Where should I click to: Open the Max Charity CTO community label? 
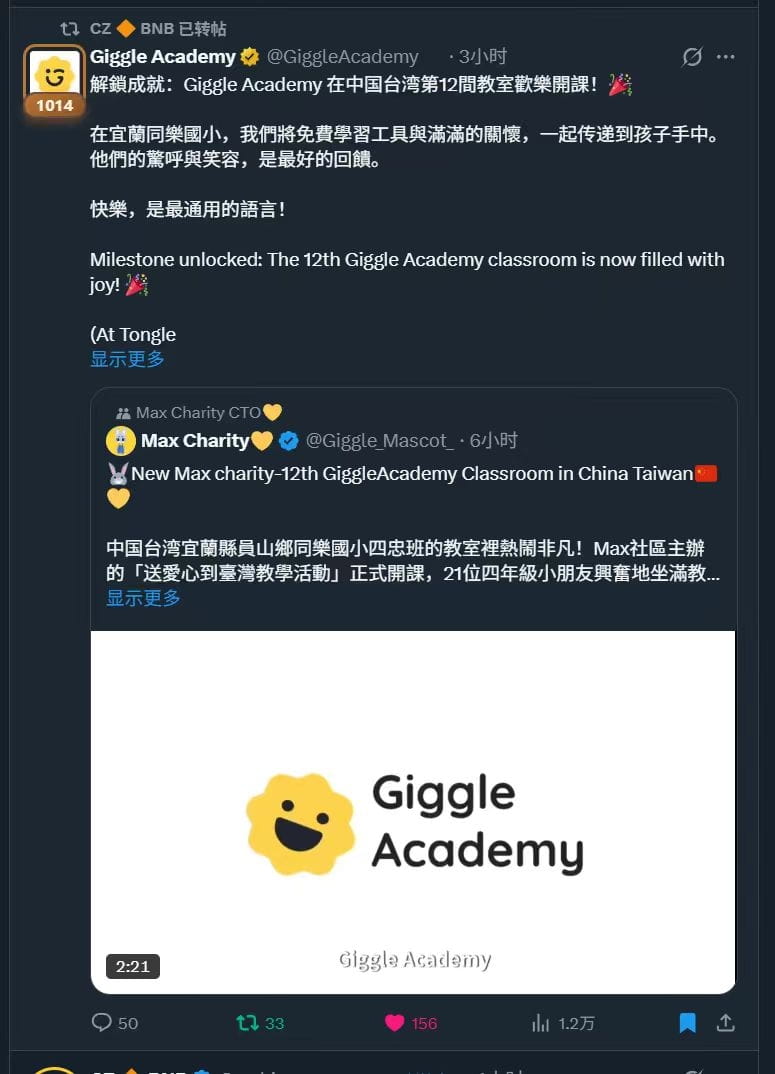(x=199, y=412)
